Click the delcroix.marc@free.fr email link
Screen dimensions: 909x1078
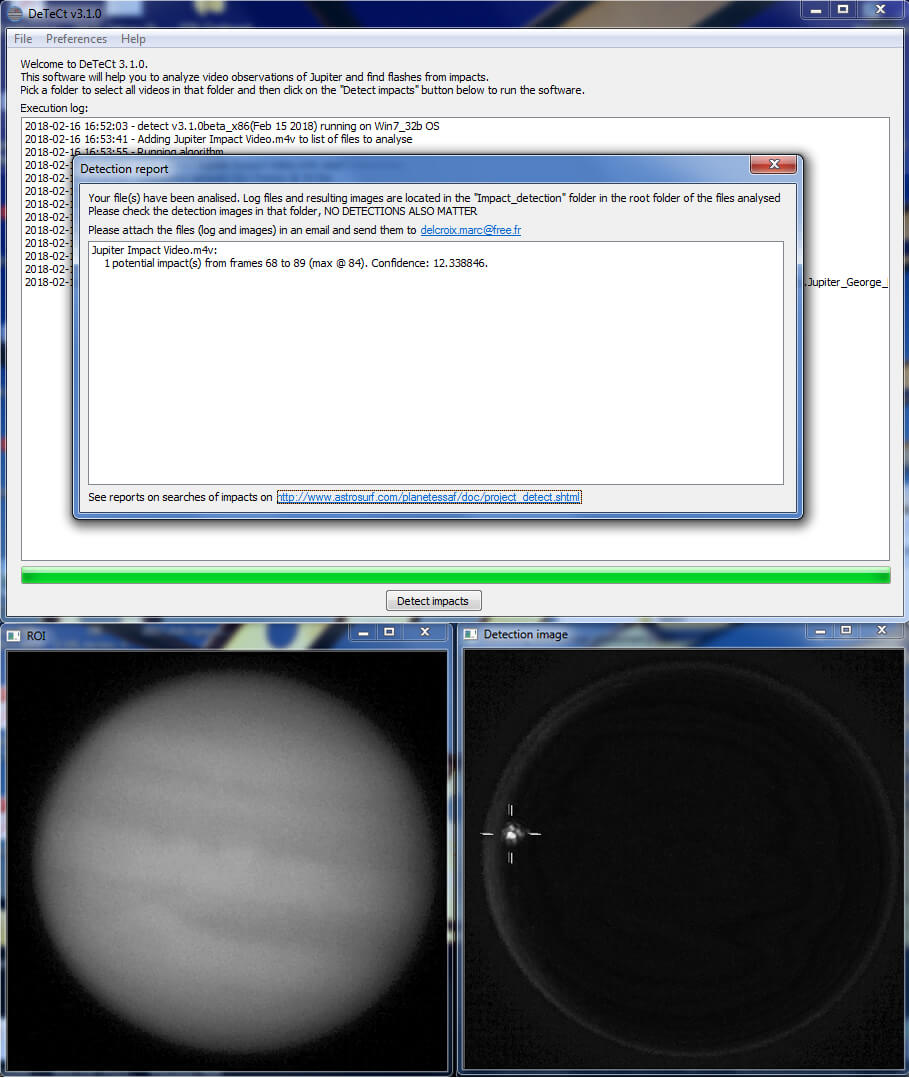[470, 230]
